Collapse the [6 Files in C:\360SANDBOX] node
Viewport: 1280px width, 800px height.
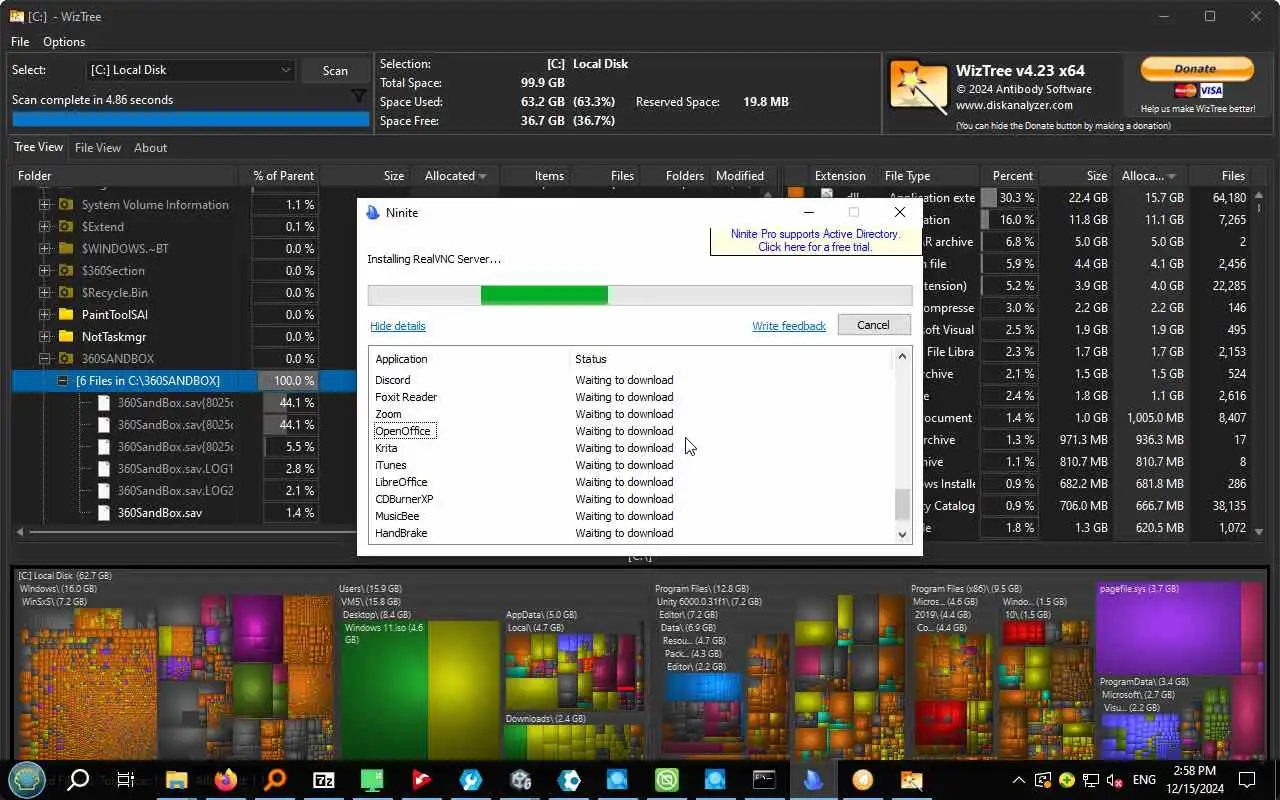coord(63,380)
